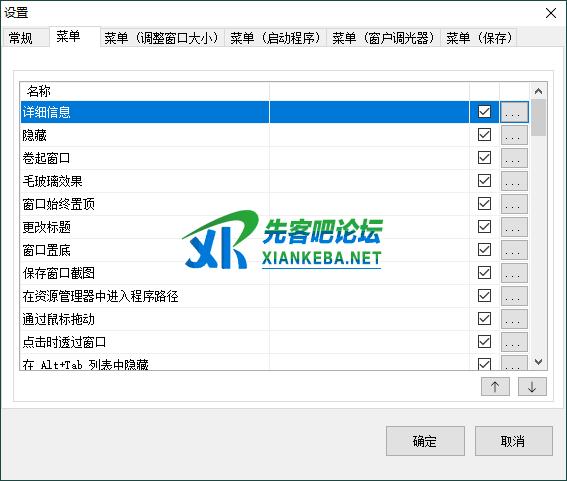Open the ellipsis button for 保存窗口截图
This screenshot has width=567, height=481.
point(514,273)
